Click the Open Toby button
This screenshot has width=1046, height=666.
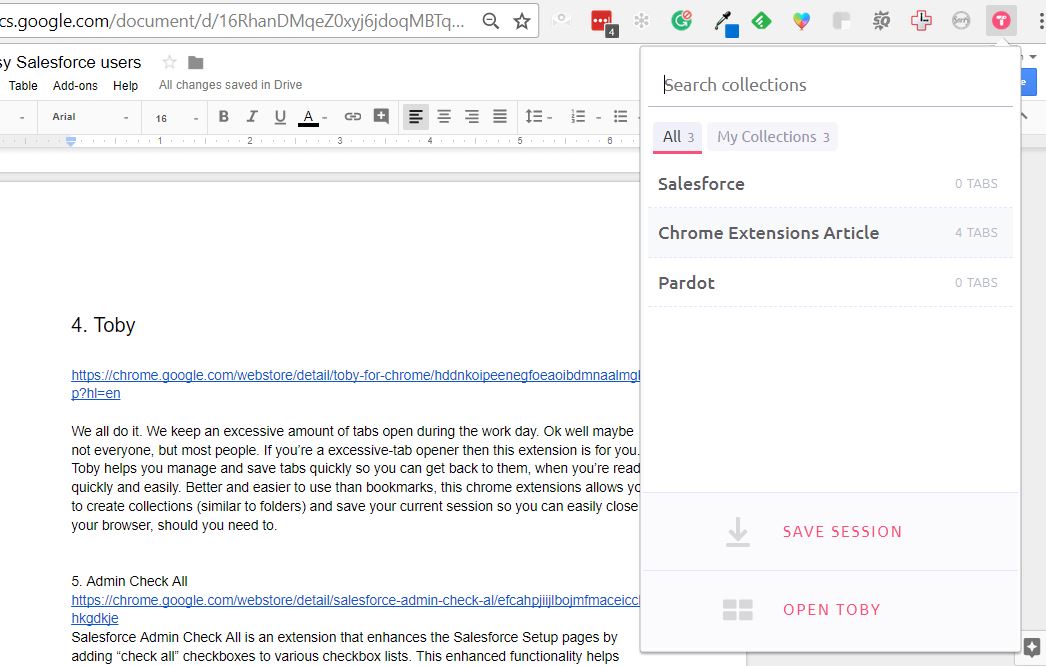click(829, 610)
